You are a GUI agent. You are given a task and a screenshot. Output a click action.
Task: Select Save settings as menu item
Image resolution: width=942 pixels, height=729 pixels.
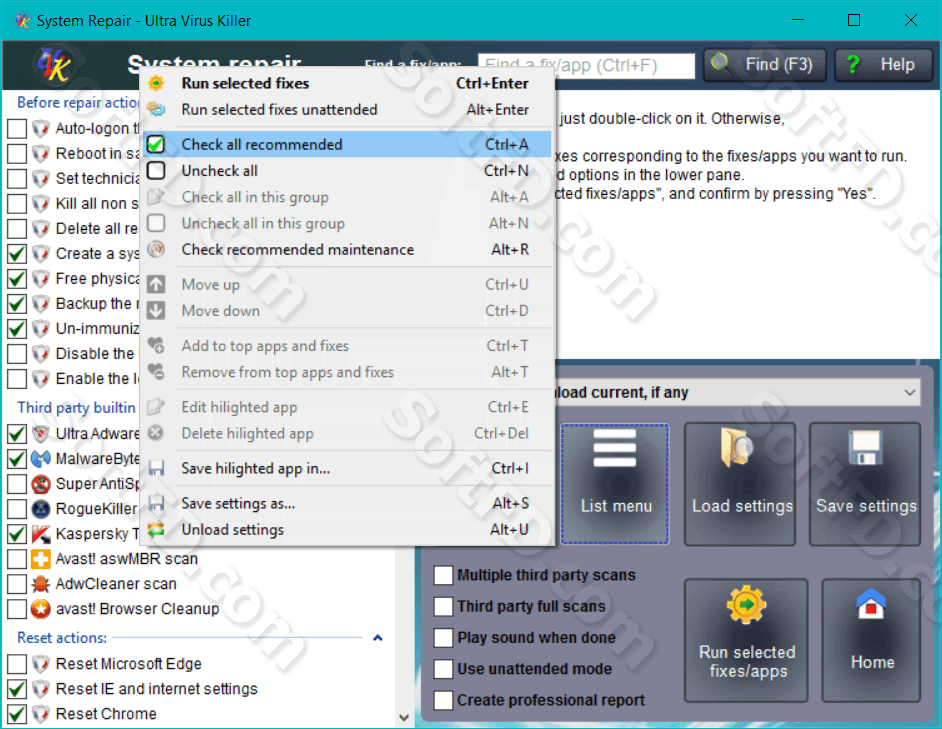pos(348,503)
